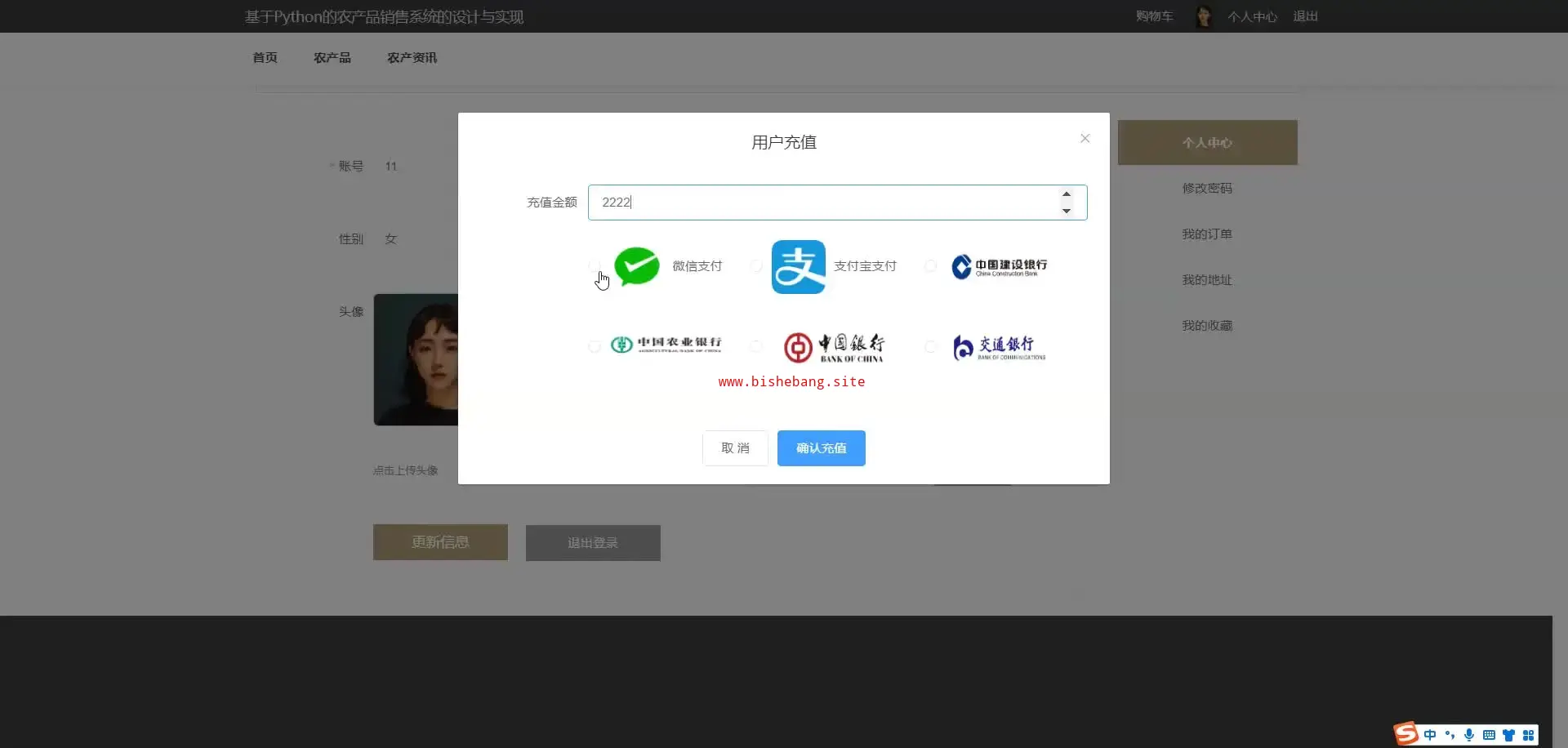The height and width of the screenshot is (748, 1568).
Task: Click the 取消 button
Action: (735, 448)
